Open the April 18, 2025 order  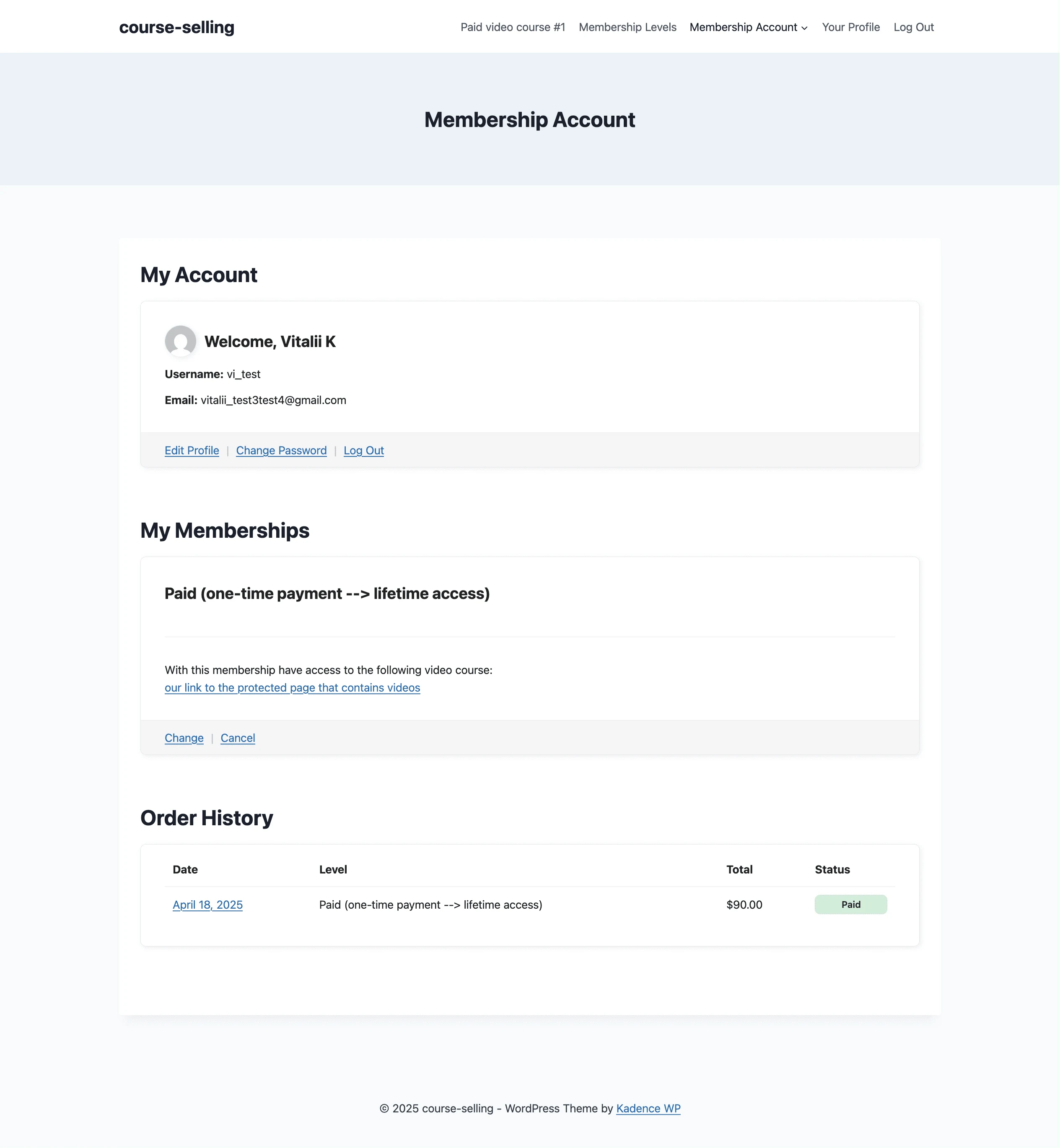click(207, 905)
